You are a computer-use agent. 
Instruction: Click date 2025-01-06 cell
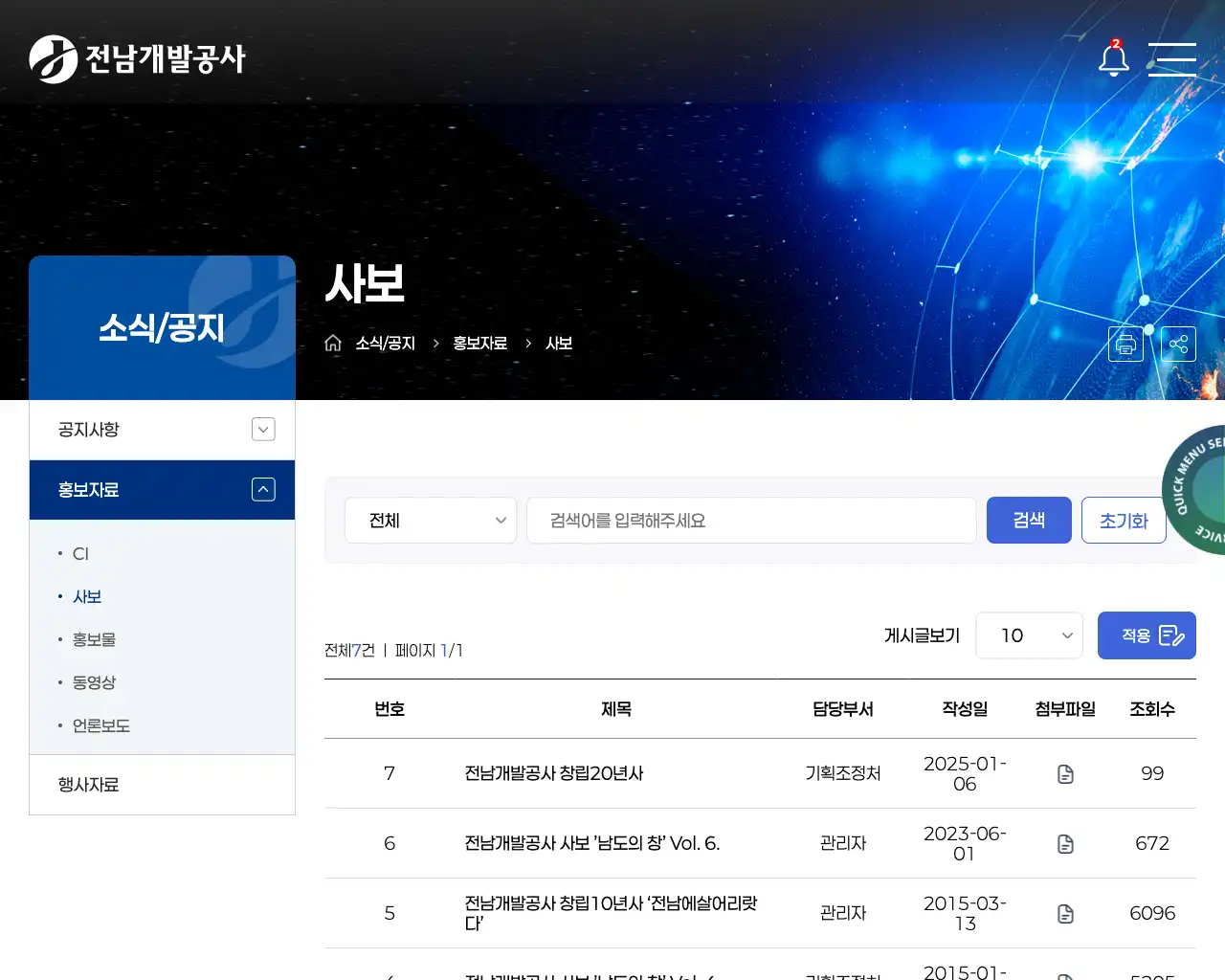965,773
